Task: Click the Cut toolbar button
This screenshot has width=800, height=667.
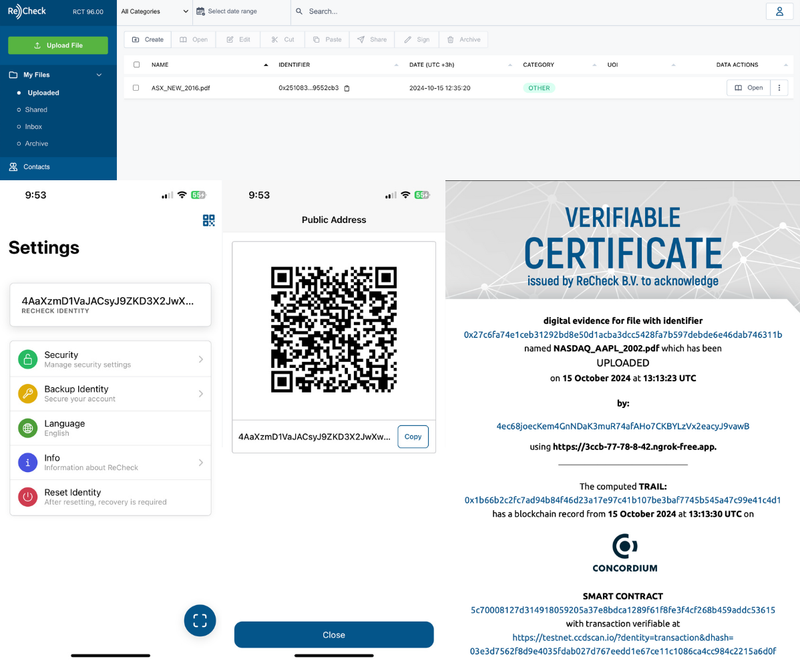Action: point(283,39)
